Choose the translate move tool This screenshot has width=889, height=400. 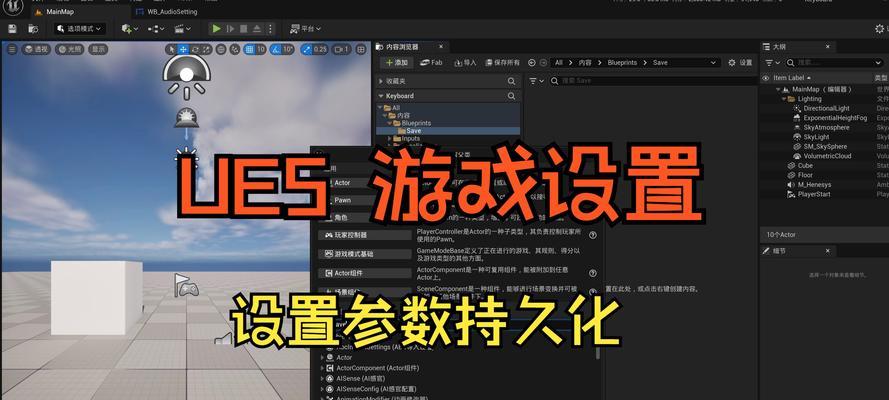183,49
